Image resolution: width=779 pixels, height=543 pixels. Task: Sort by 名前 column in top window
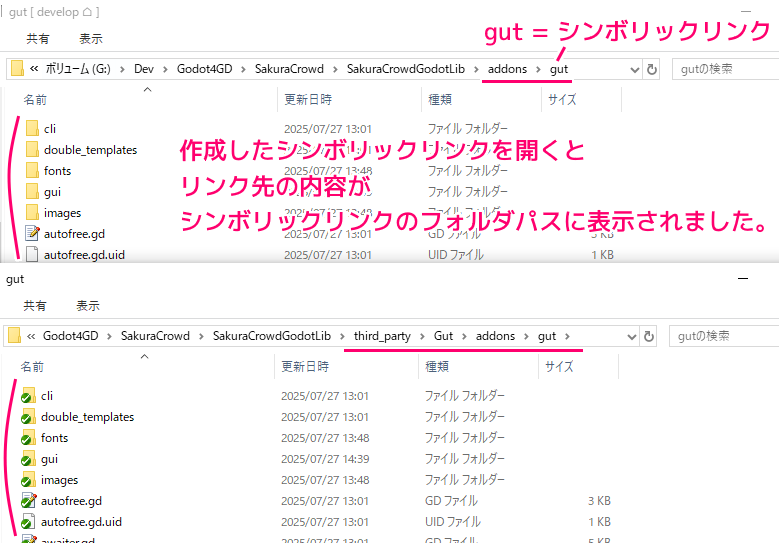[35, 100]
